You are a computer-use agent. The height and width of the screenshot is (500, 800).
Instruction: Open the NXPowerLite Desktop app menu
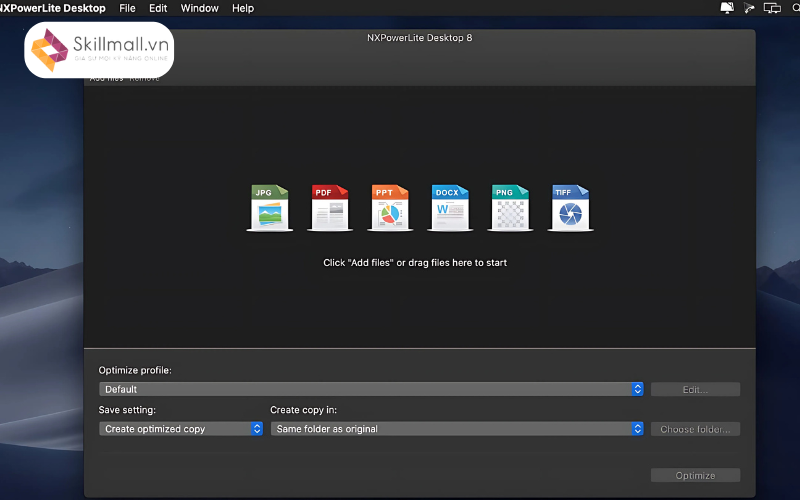[52, 8]
